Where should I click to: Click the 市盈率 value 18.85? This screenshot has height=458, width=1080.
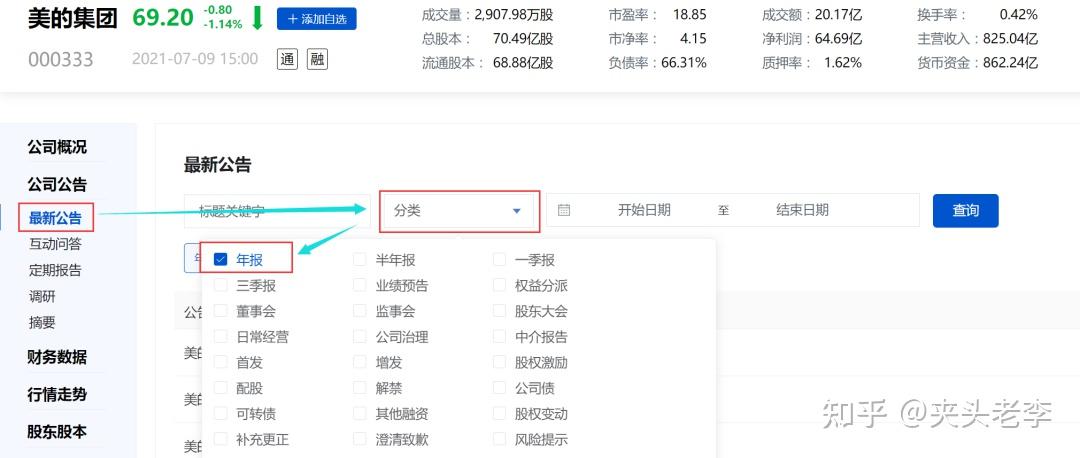point(689,14)
